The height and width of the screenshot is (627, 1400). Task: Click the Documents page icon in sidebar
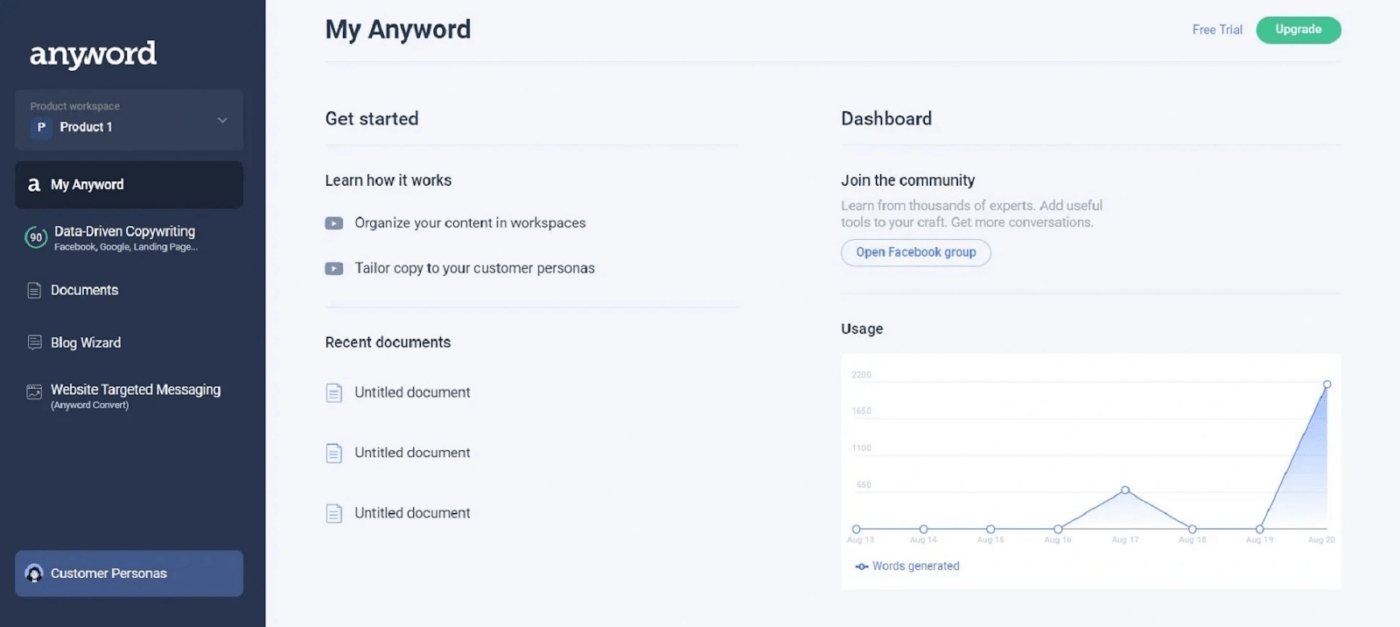point(34,290)
